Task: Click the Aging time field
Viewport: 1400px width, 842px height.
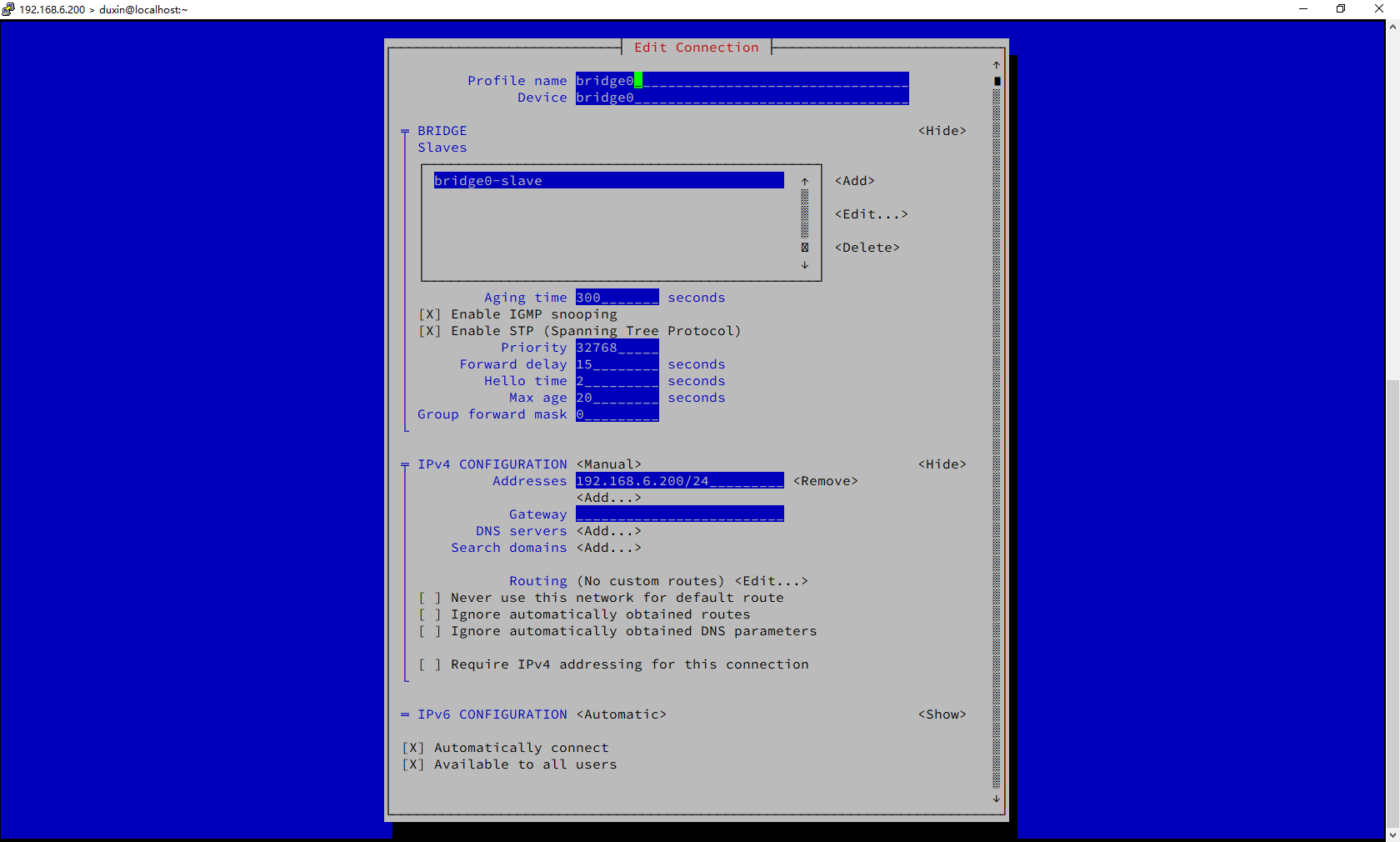Action: point(617,298)
